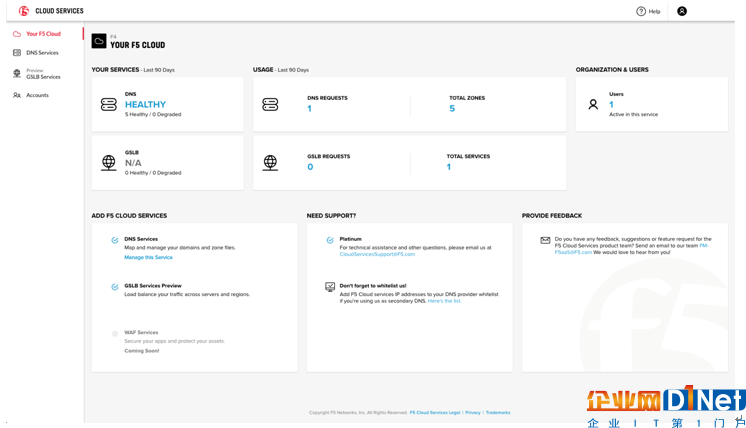Click the GSLB Services globe sidebar icon
The width and height of the screenshot is (746, 428).
point(17,73)
